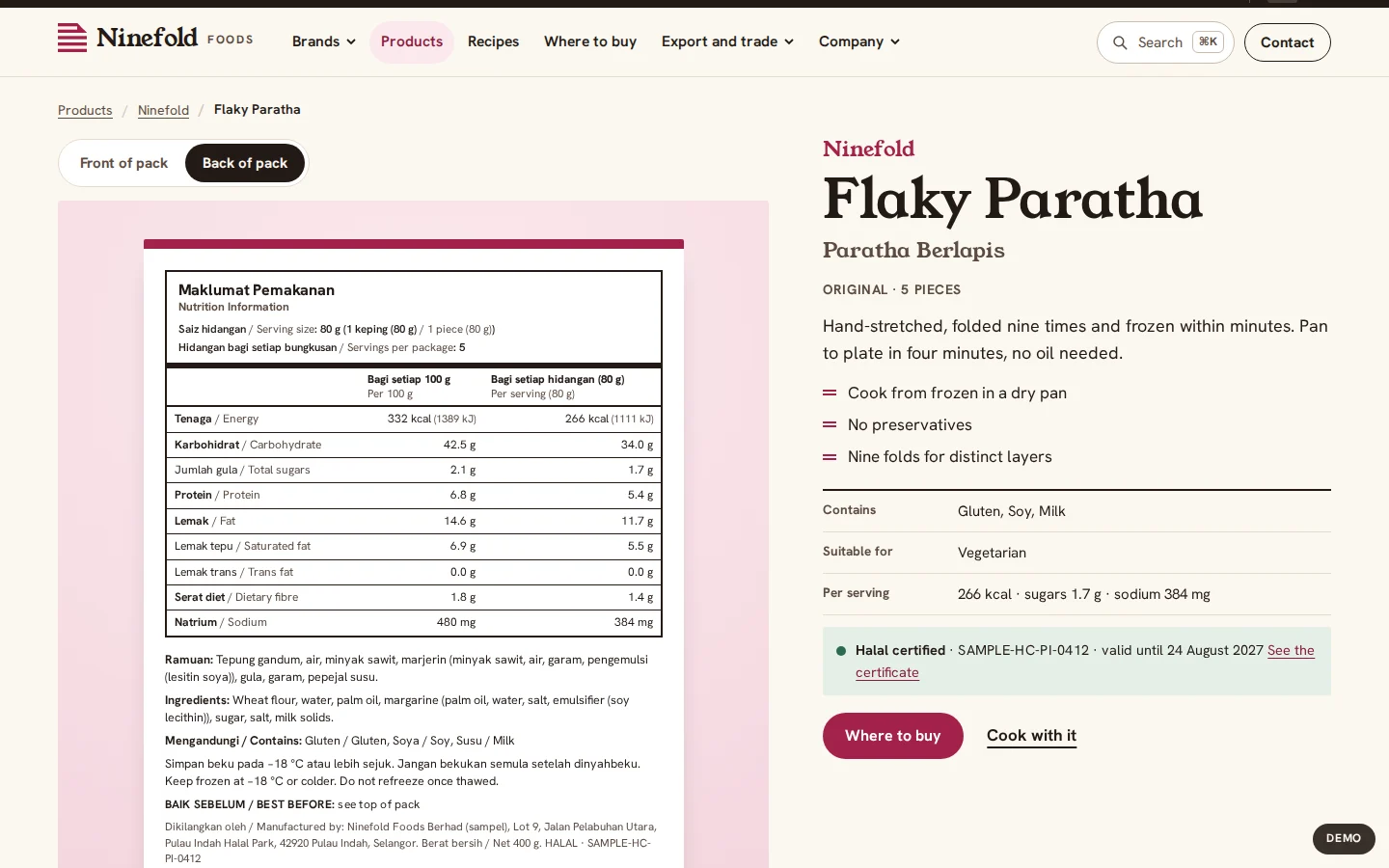Go to the Products breadcrumb link
1389x868 pixels.
(x=85, y=110)
